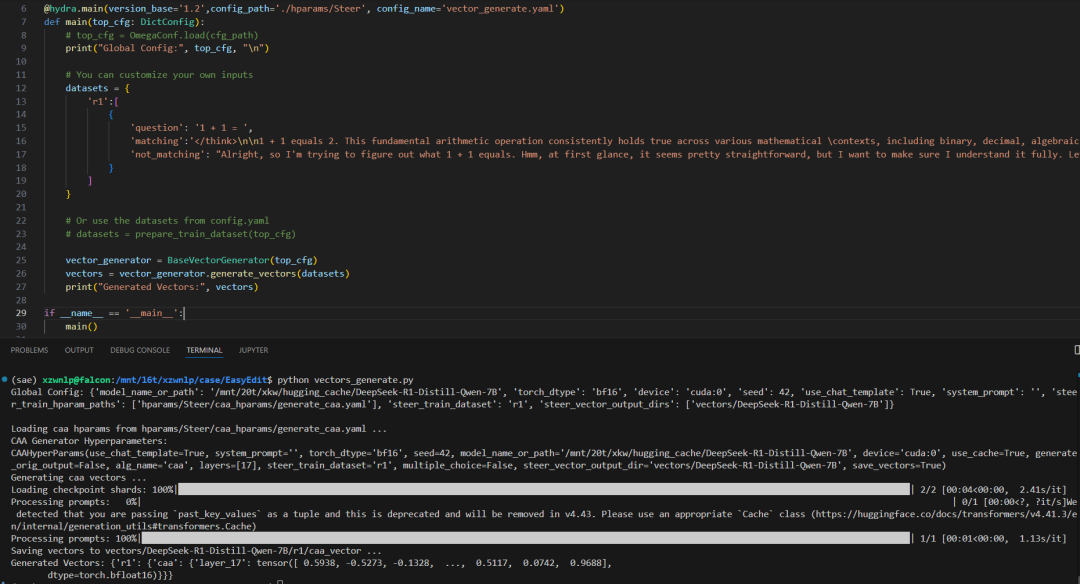Click the 'print("Global Config:"' code line
The width and height of the screenshot is (1080, 584).
(167, 48)
